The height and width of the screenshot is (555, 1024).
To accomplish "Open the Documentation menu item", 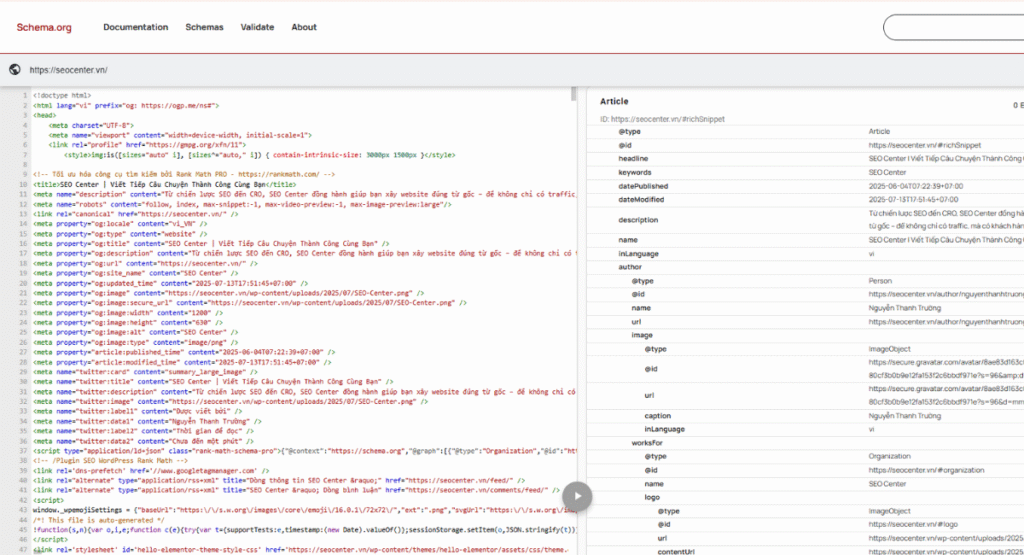I will pos(135,28).
